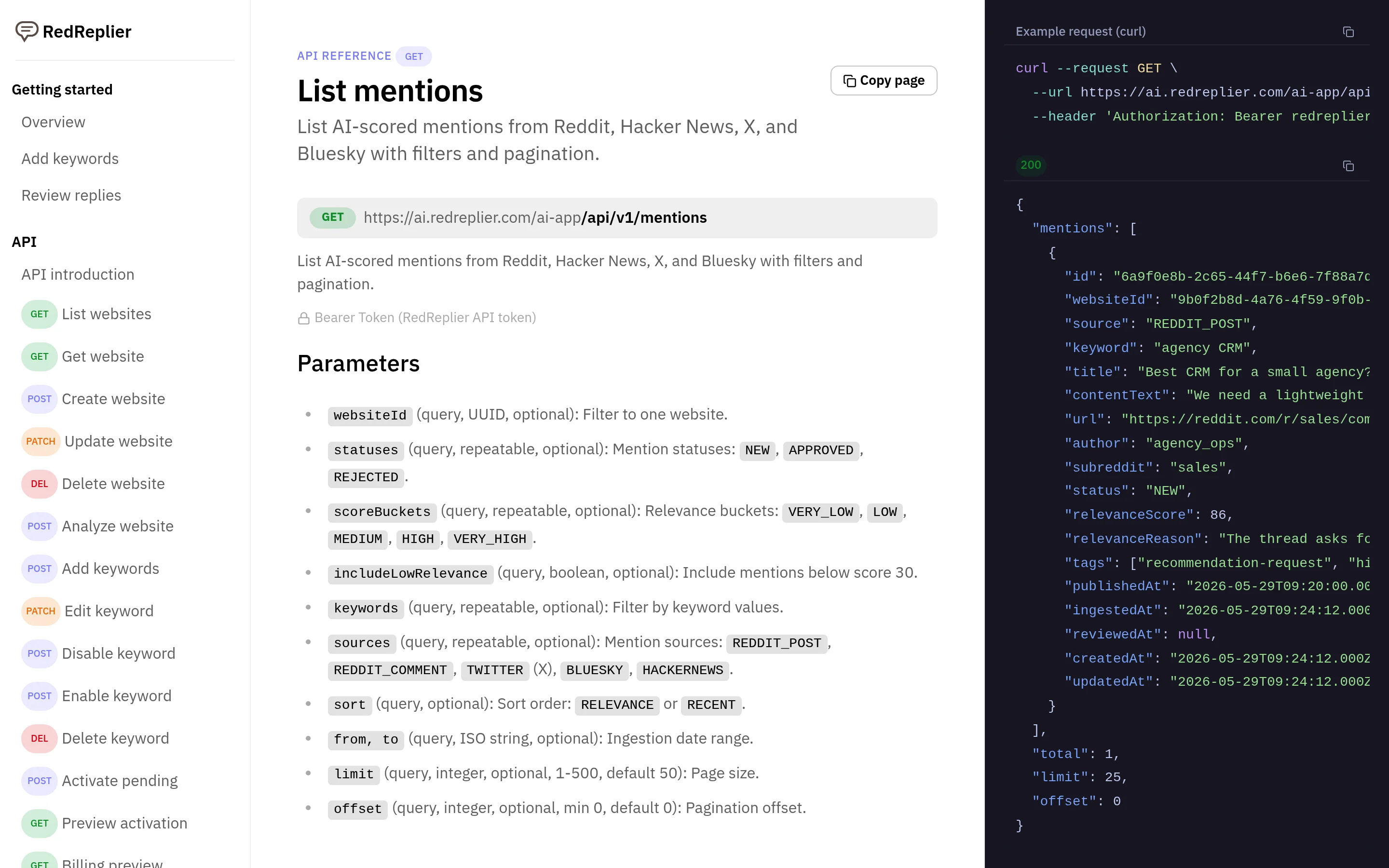The width and height of the screenshot is (1389, 868).
Task: Click the GET method pill in the endpoint bar
Action: [332, 217]
